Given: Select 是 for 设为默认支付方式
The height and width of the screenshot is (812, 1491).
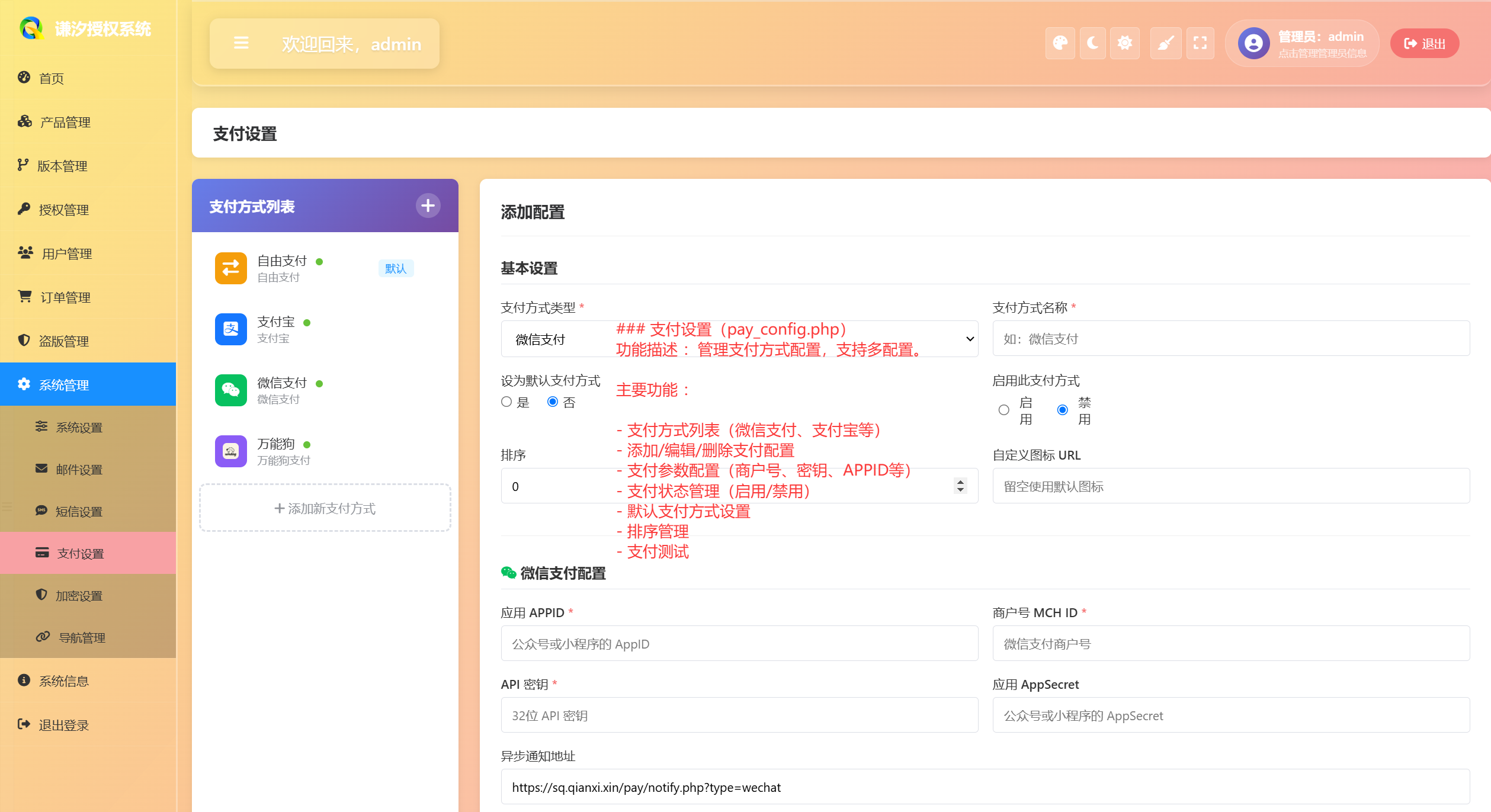Looking at the screenshot, I should [x=506, y=402].
